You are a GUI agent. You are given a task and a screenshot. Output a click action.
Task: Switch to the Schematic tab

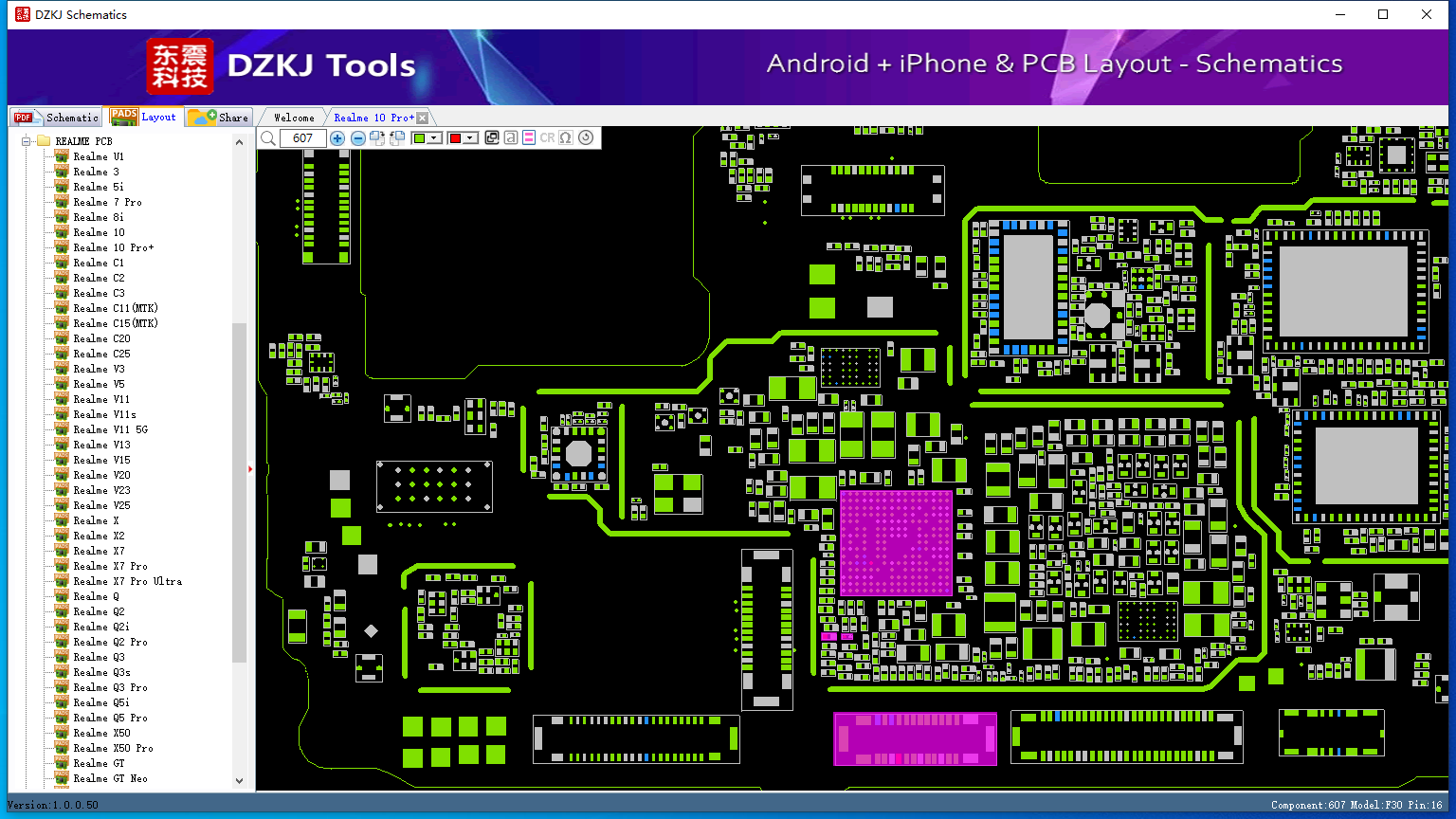[57, 118]
